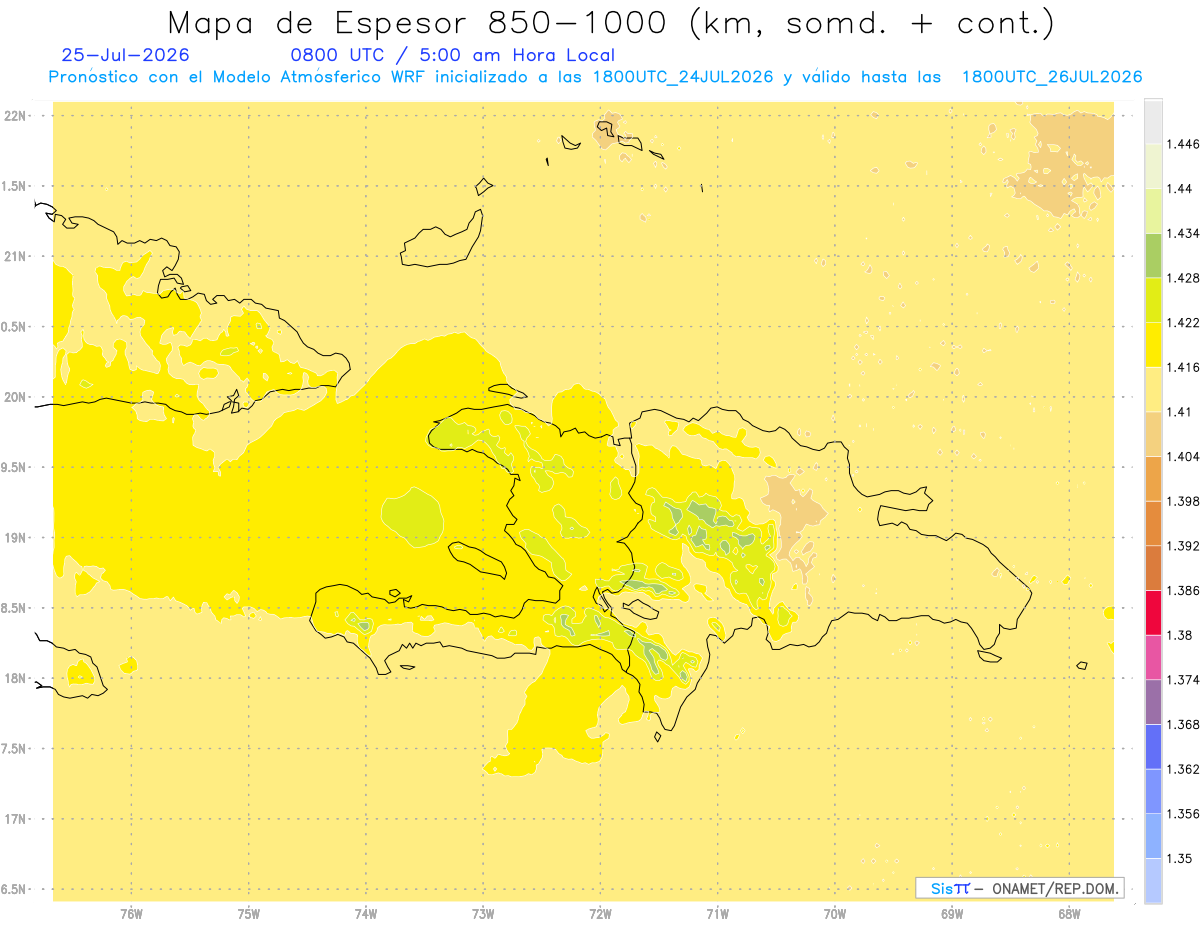1200x927 pixels.
Task: Select the 17N latitude label
Action: pos(16,819)
